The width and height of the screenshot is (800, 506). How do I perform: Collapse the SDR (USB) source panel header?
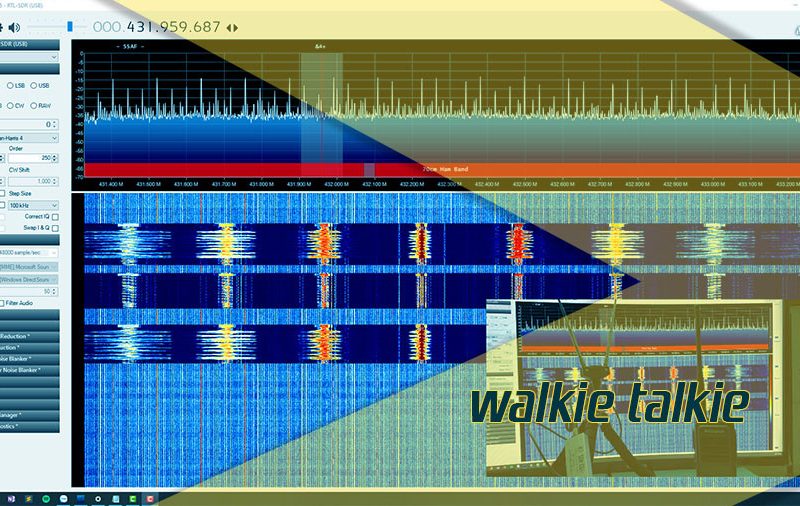coord(29,44)
